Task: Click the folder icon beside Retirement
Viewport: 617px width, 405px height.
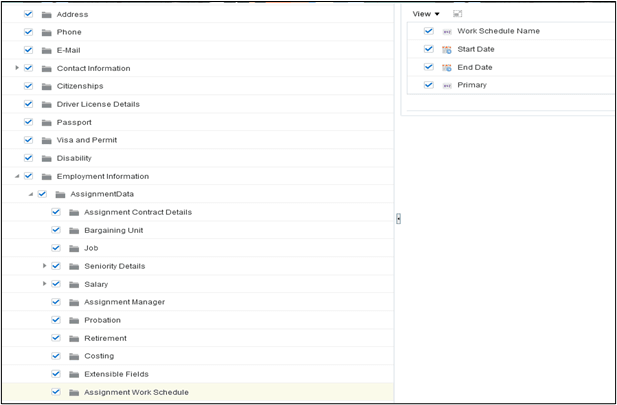Action: coord(74,338)
